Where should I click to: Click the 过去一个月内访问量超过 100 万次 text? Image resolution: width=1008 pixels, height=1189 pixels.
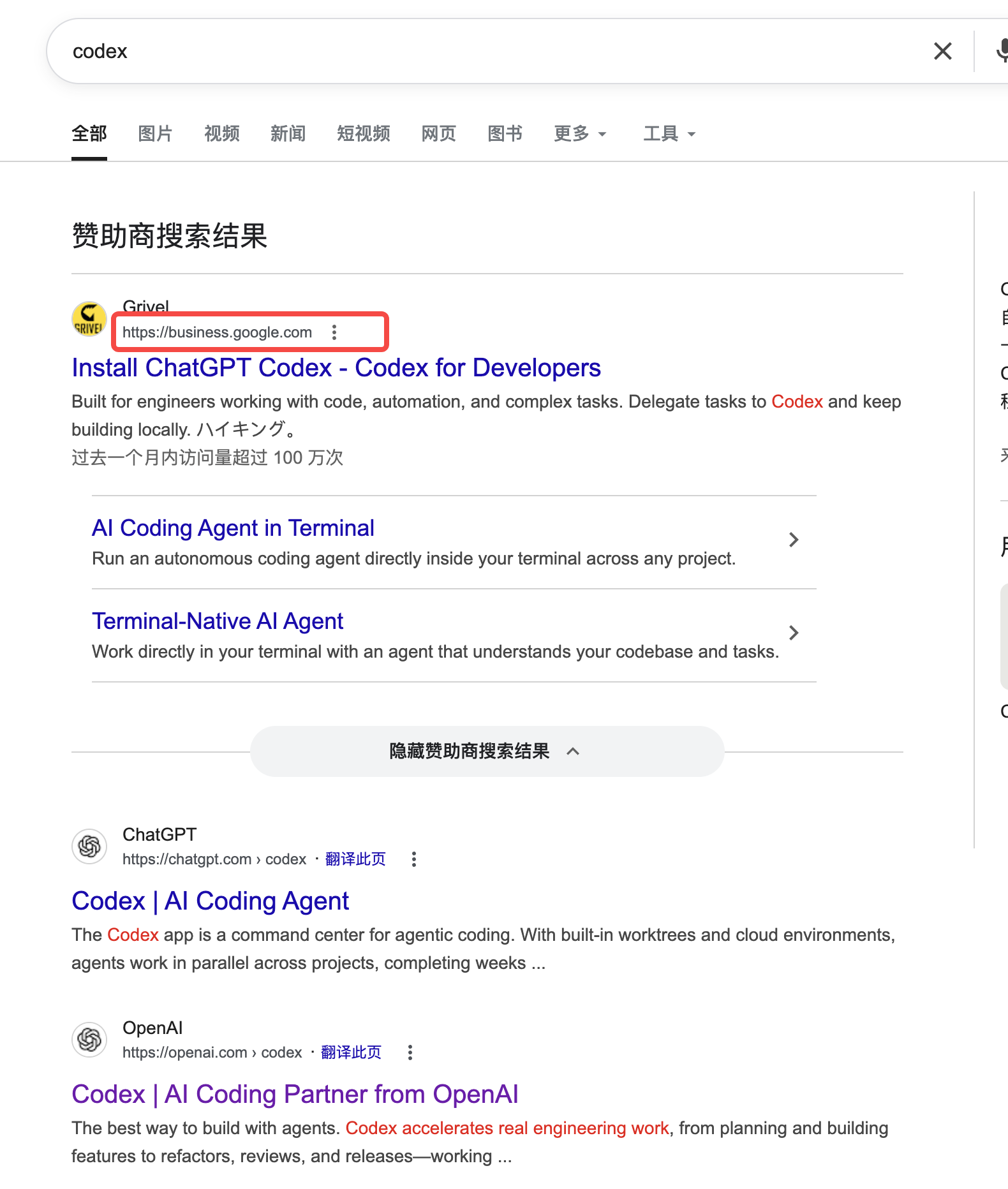click(x=207, y=457)
